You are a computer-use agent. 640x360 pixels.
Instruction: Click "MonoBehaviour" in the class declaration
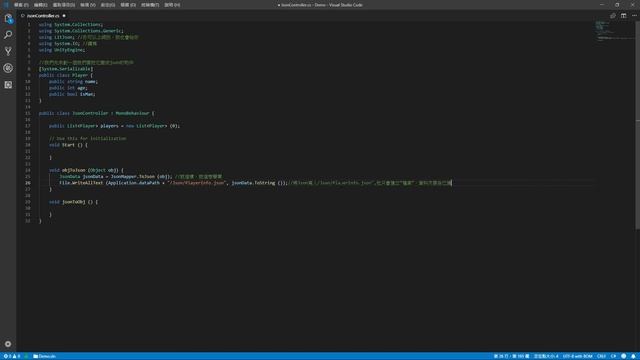pos(132,113)
